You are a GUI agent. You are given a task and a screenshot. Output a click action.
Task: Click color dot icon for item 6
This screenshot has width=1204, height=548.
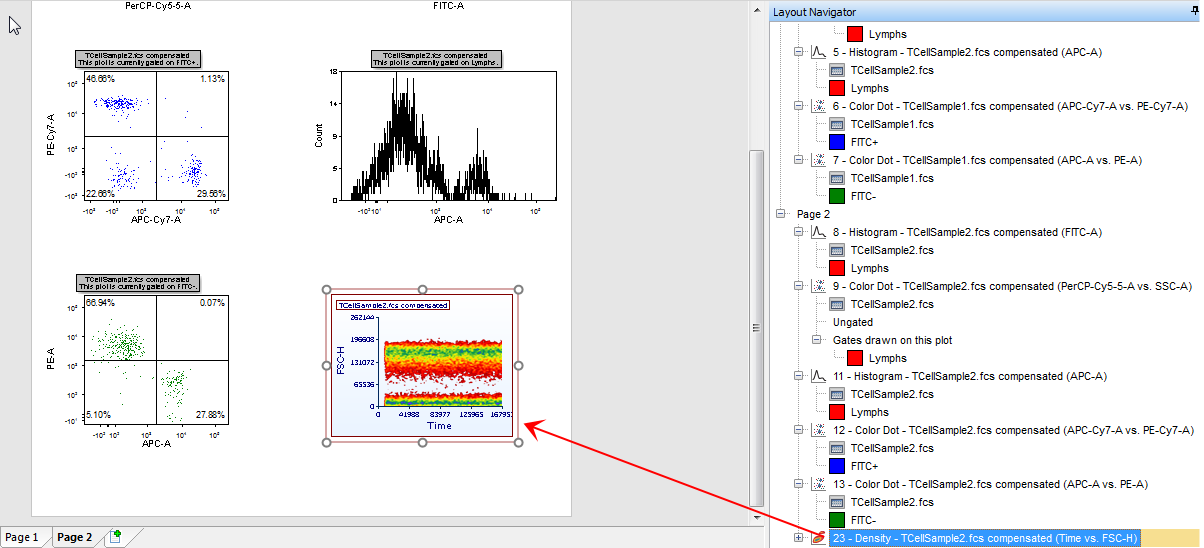pyautogui.click(x=817, y=106)
